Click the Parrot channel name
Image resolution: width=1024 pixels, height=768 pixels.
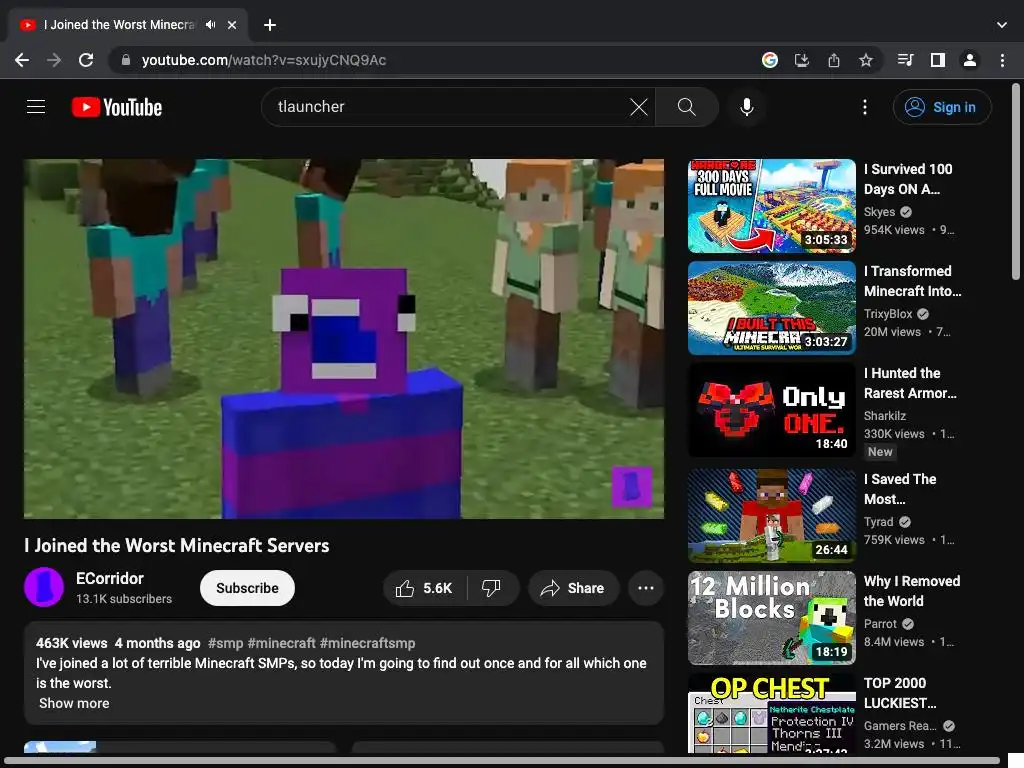pyautogui.click(x=880, y=624)
